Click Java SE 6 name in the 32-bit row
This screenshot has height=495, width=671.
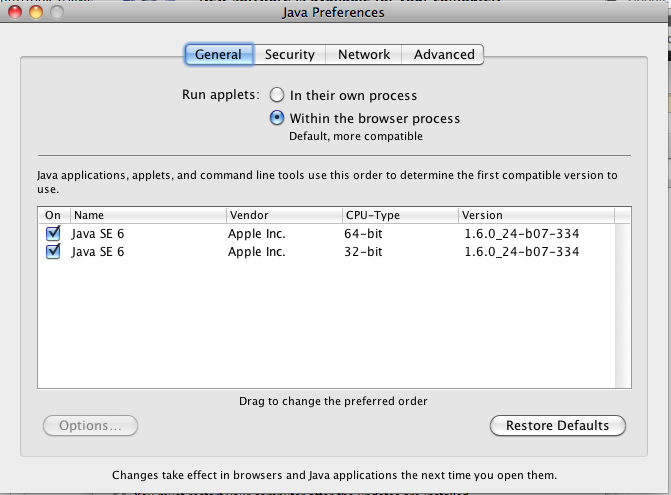98,252
